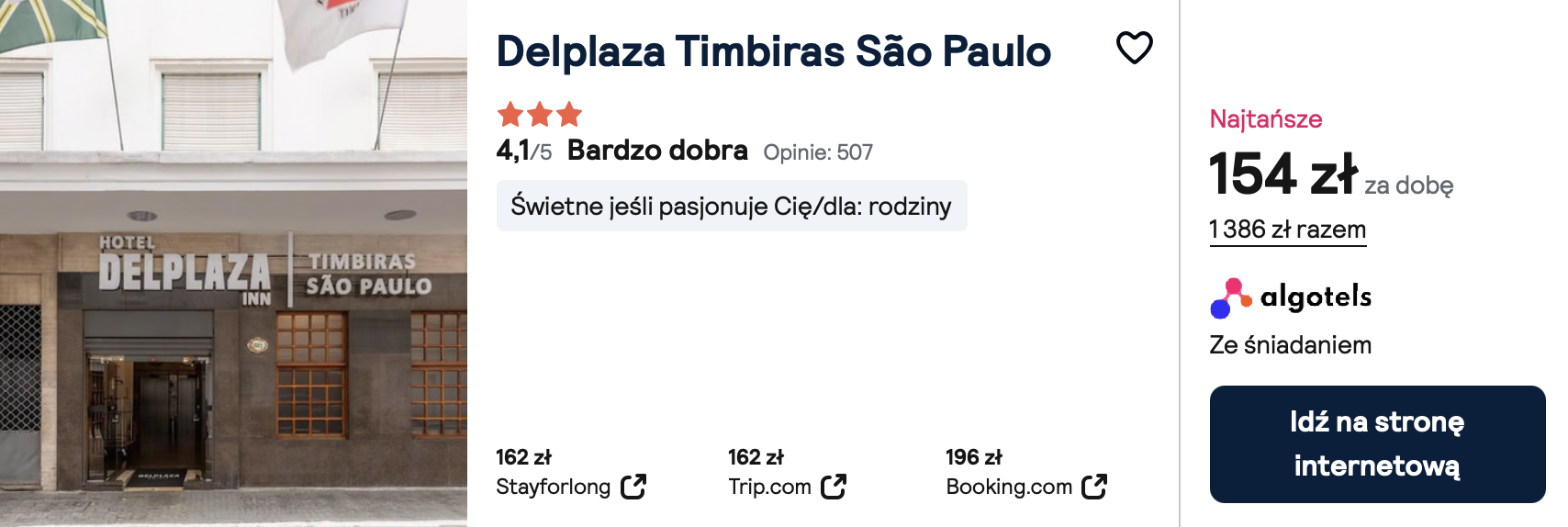Click the algotels logo
This screenshot has width=1568, height=527.
(x=1291, y=297)
